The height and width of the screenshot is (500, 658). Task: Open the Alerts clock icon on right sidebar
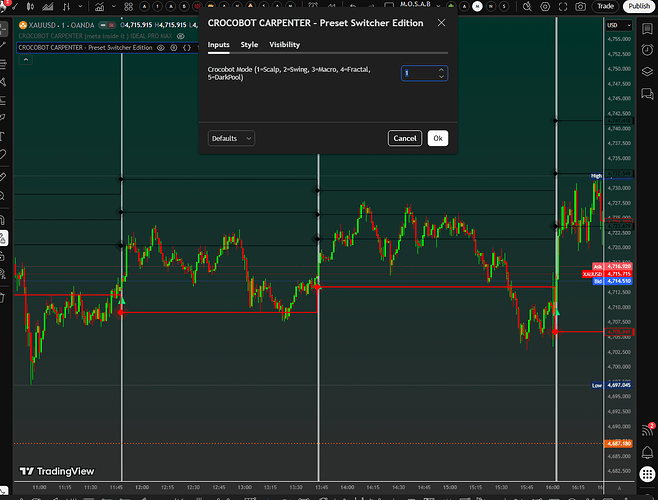(x=647, y=50)
